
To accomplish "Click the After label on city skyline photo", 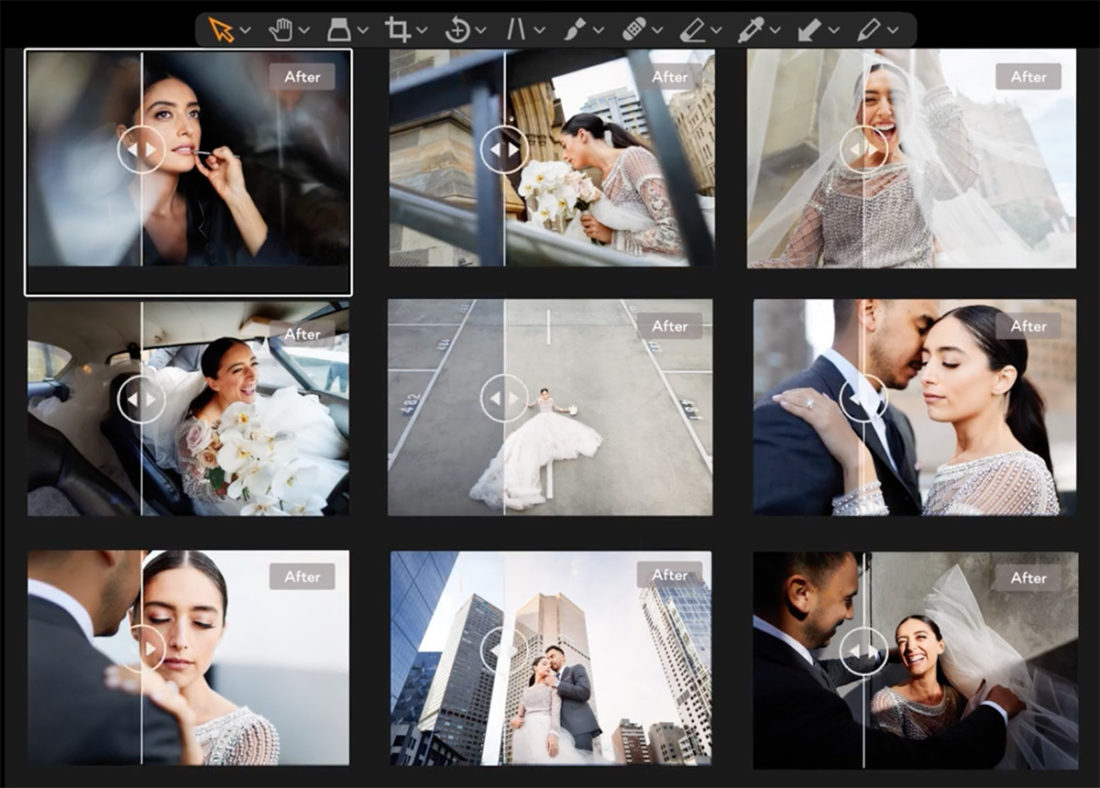I will [x=669, y=576].
